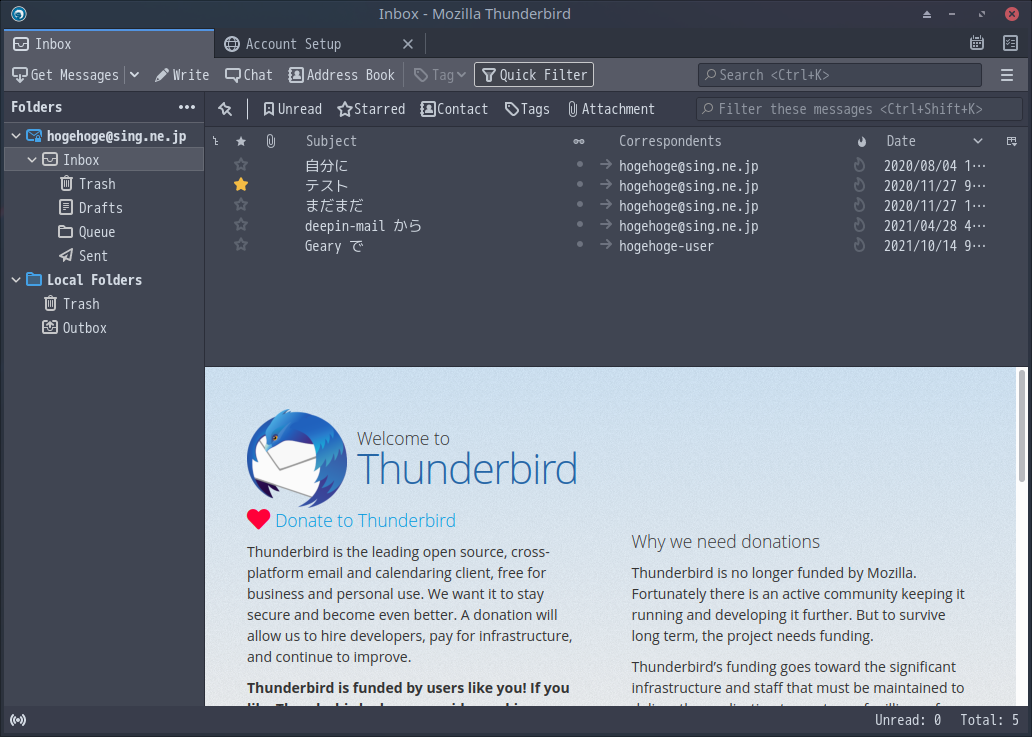Collapse the Local Folders tree
The height and width of the screenshot is (737, 1032).
coord(16,279)
